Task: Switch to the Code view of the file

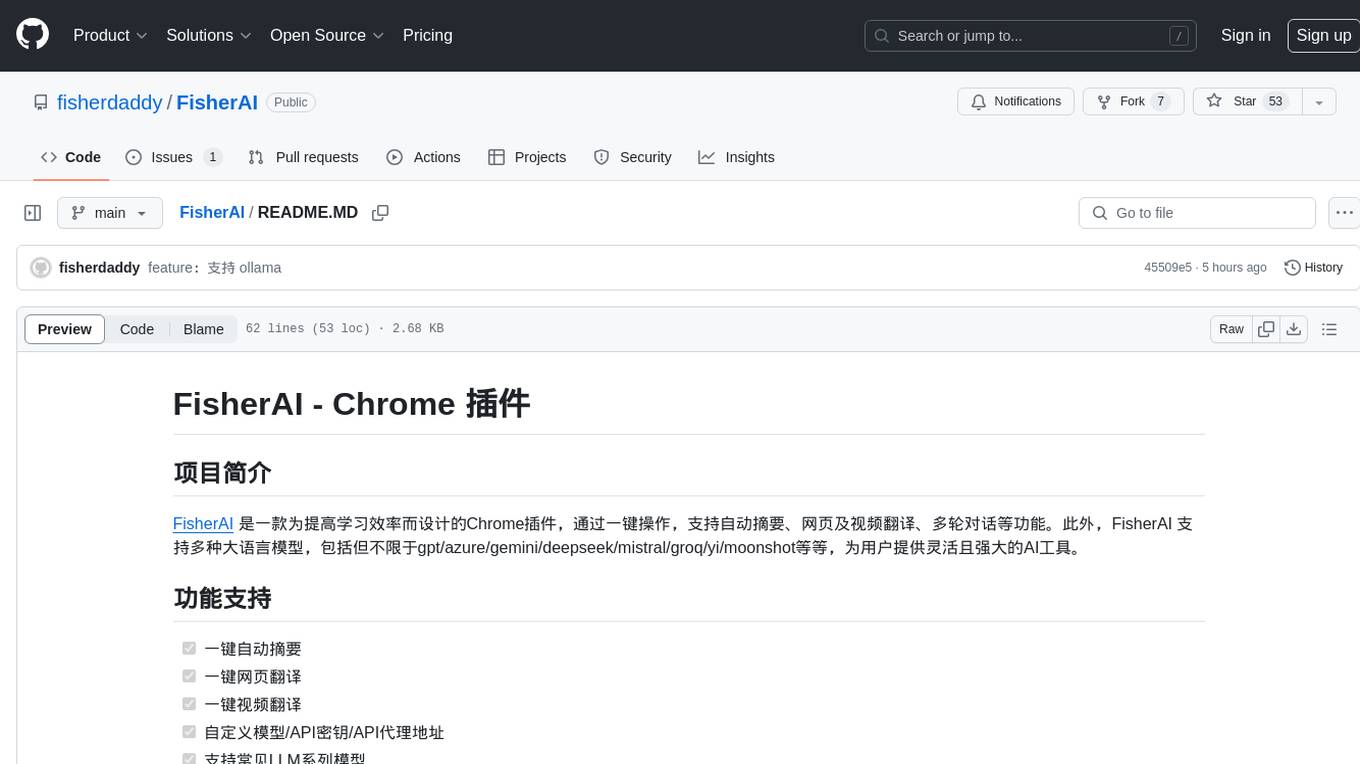Action: [x=137, y=329]
